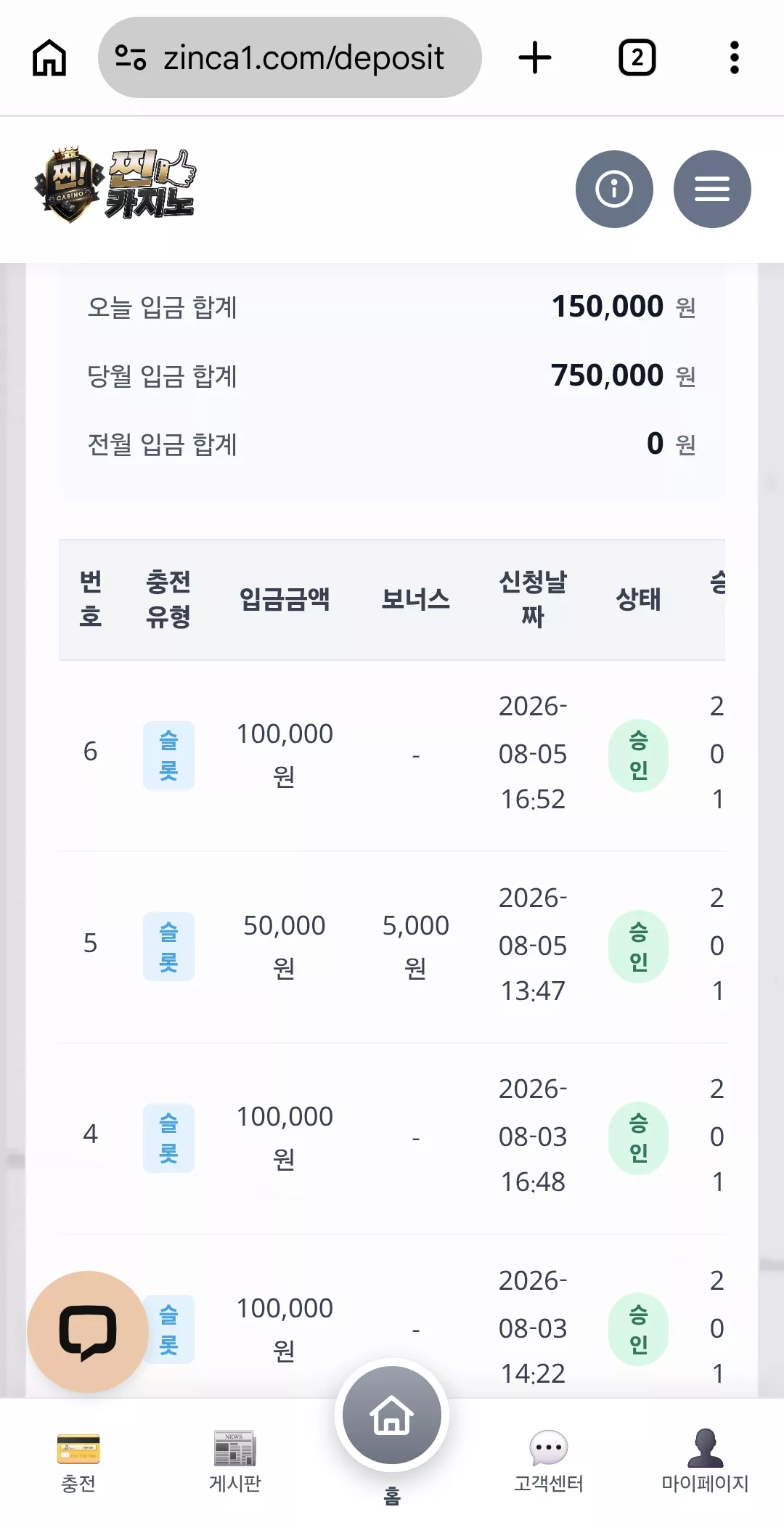Go to the 충전 tab
Viewport: 784px width, 1528px height.
click(x=78, y=1461)
